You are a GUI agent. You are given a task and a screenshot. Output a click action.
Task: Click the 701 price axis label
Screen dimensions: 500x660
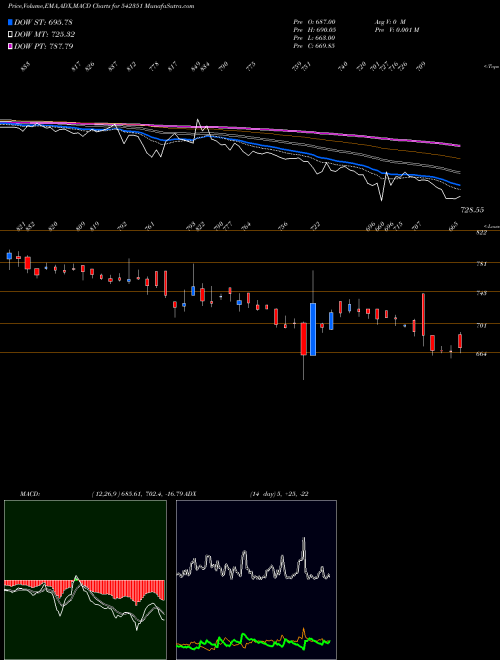click(482, 325)
